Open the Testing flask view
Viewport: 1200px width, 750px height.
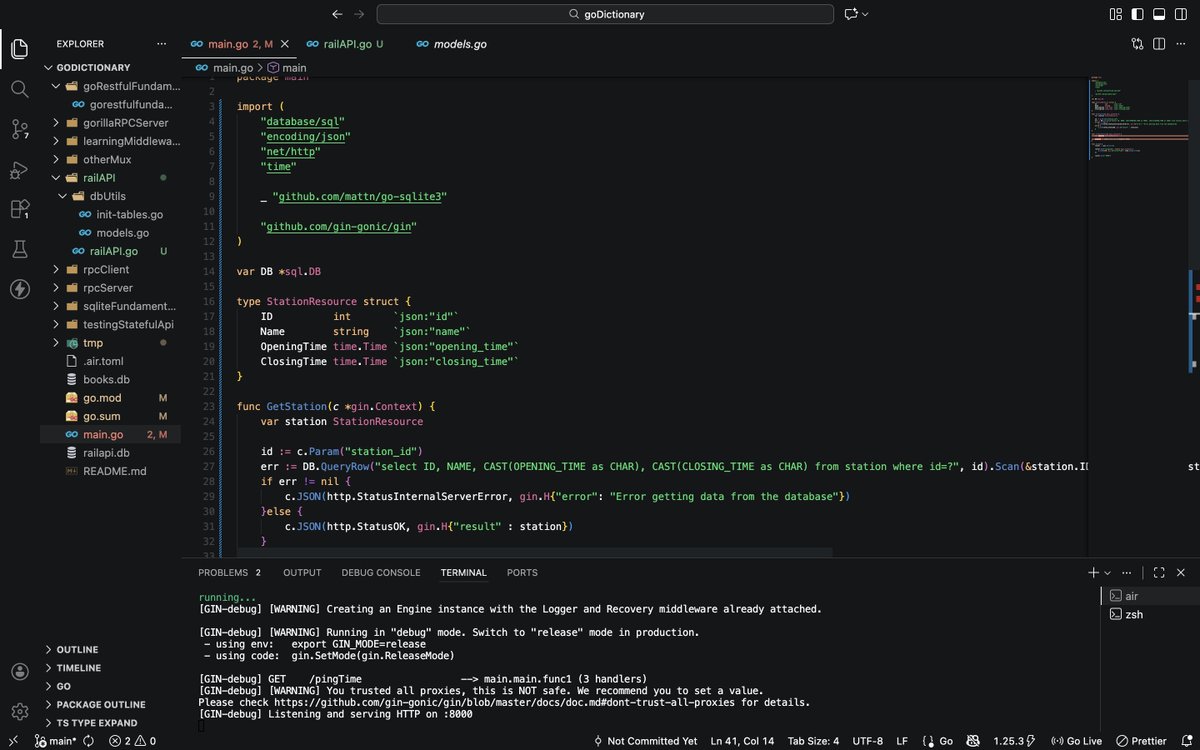coord(20,249)
